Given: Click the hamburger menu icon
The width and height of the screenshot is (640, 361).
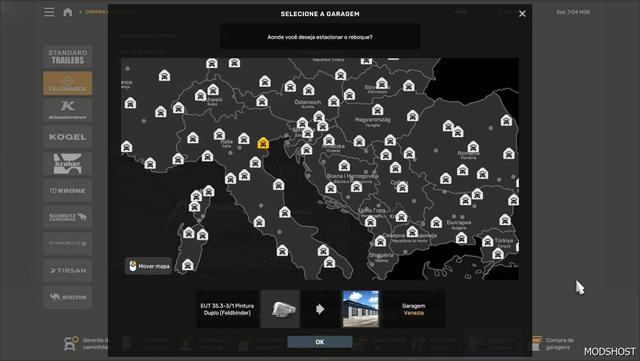Looking at the screenshot, I should [49, 12].
